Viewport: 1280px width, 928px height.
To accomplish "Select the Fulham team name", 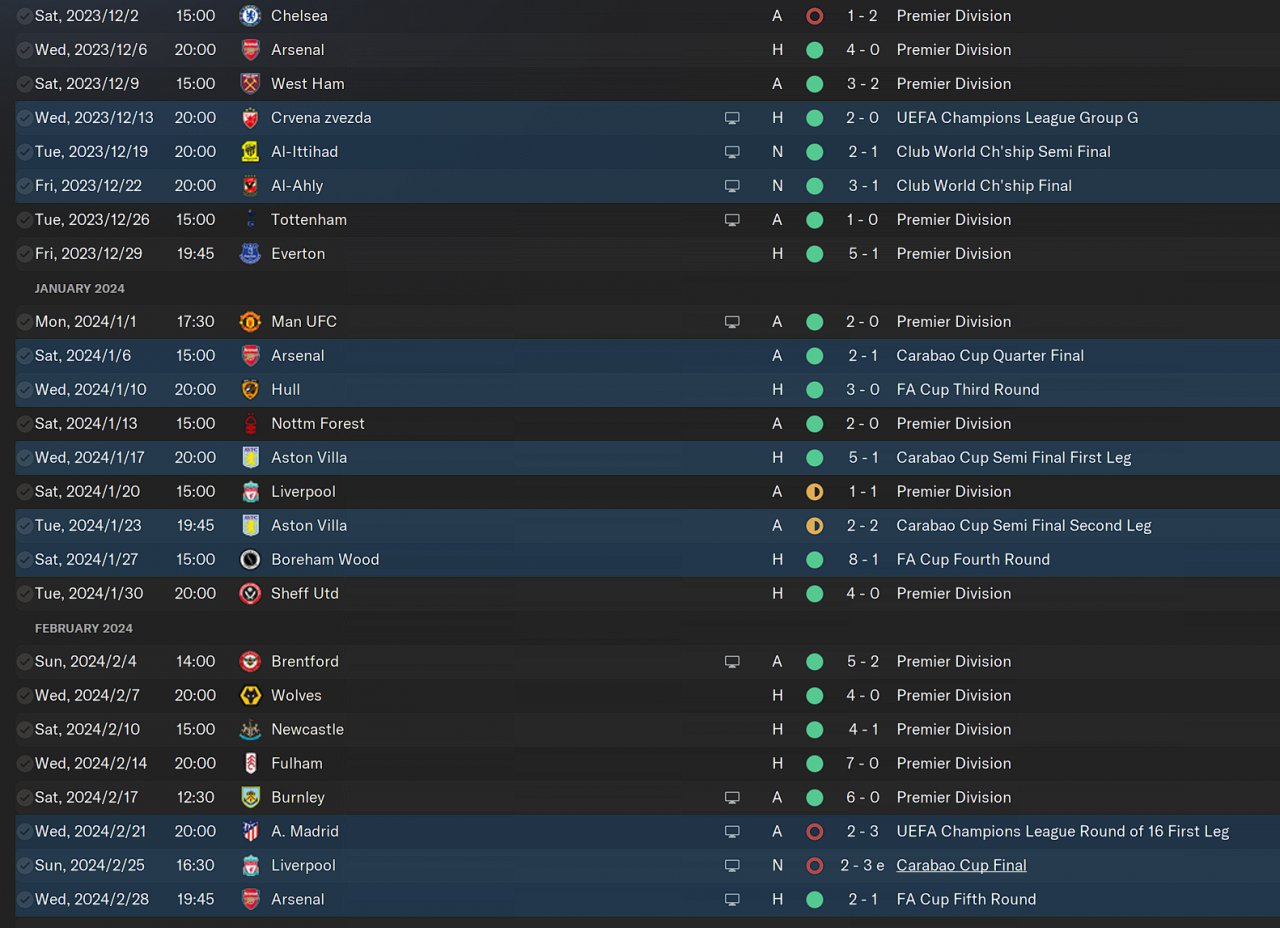I will coord(297,764).
